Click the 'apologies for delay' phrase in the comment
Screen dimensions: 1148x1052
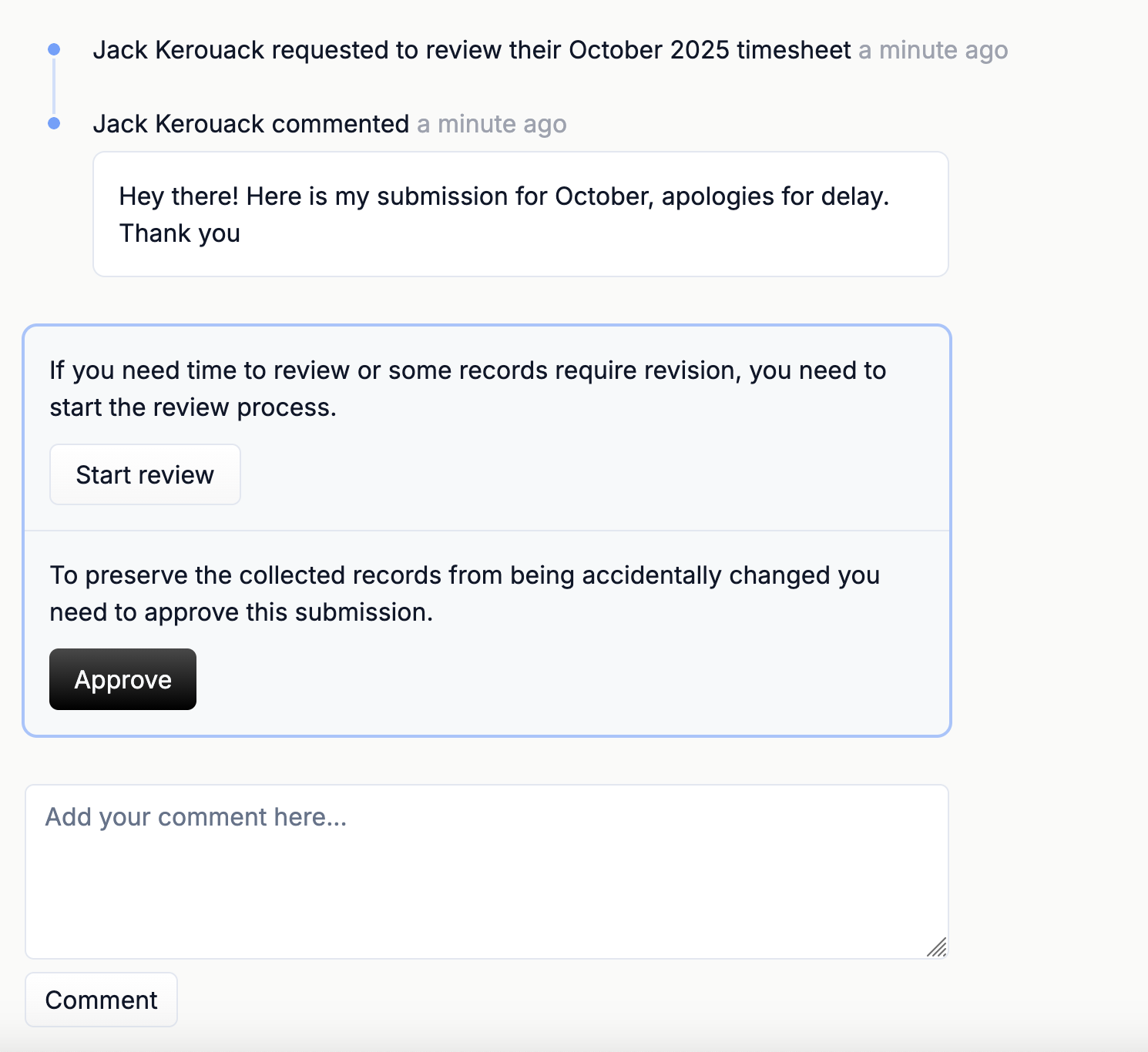(x=774, y=196)
